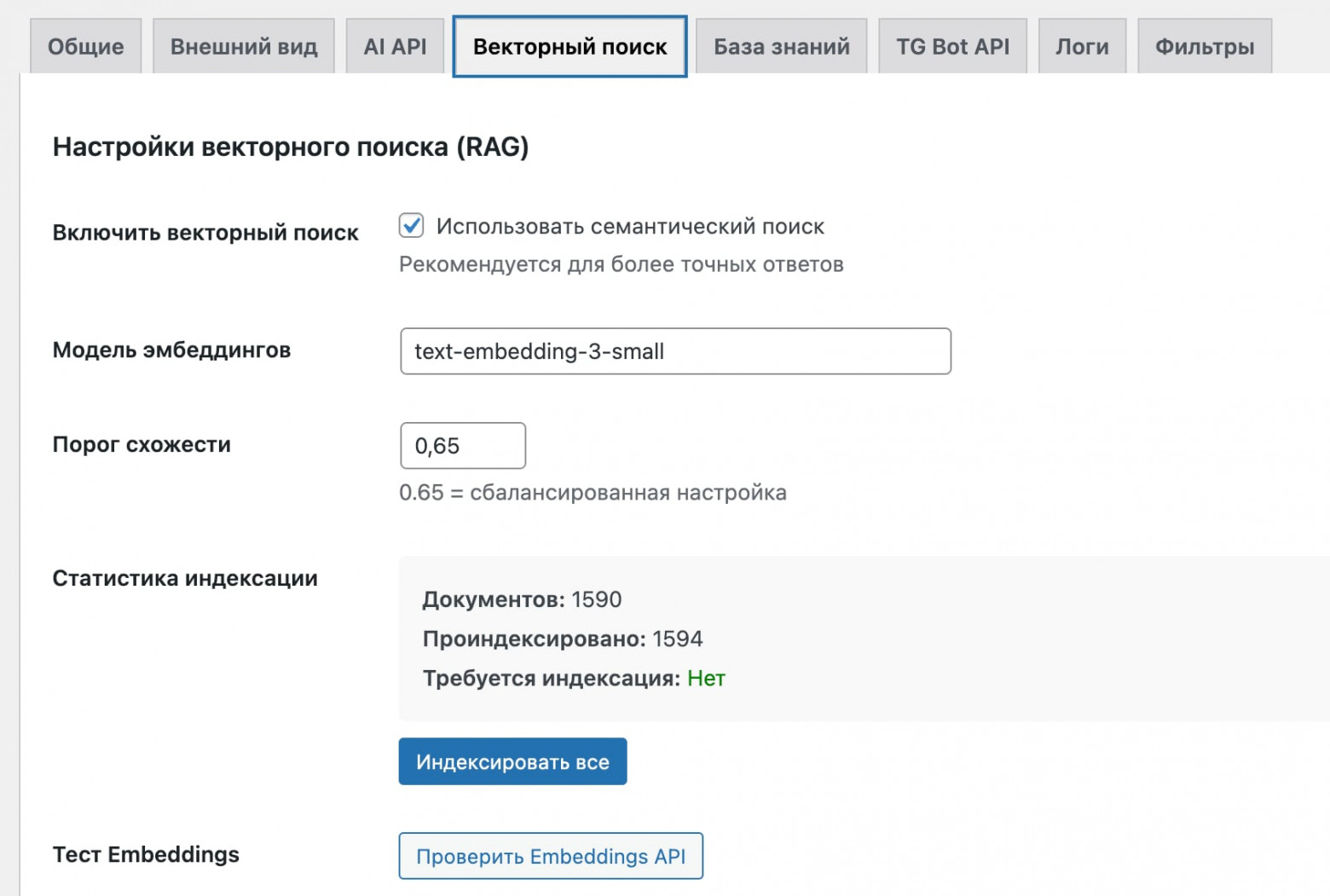
Task: Open the База знаний tab
Action: [780, 46]
